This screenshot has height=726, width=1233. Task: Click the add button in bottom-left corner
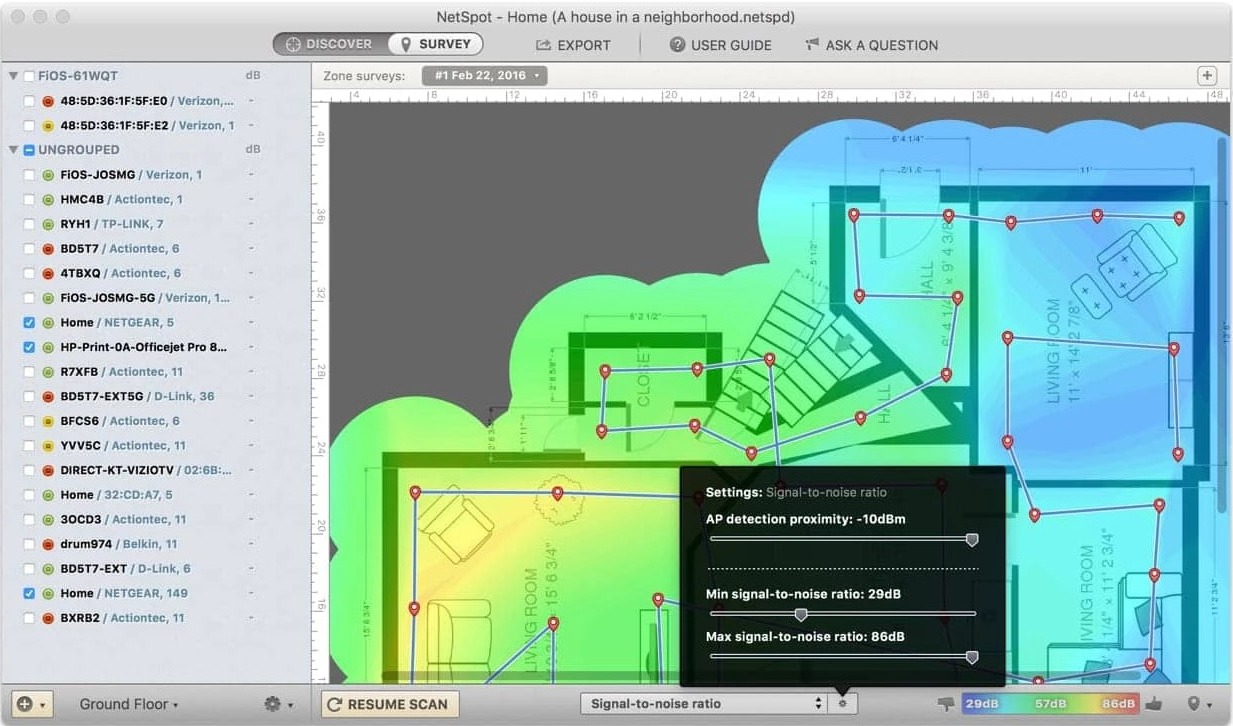[31, 704]
